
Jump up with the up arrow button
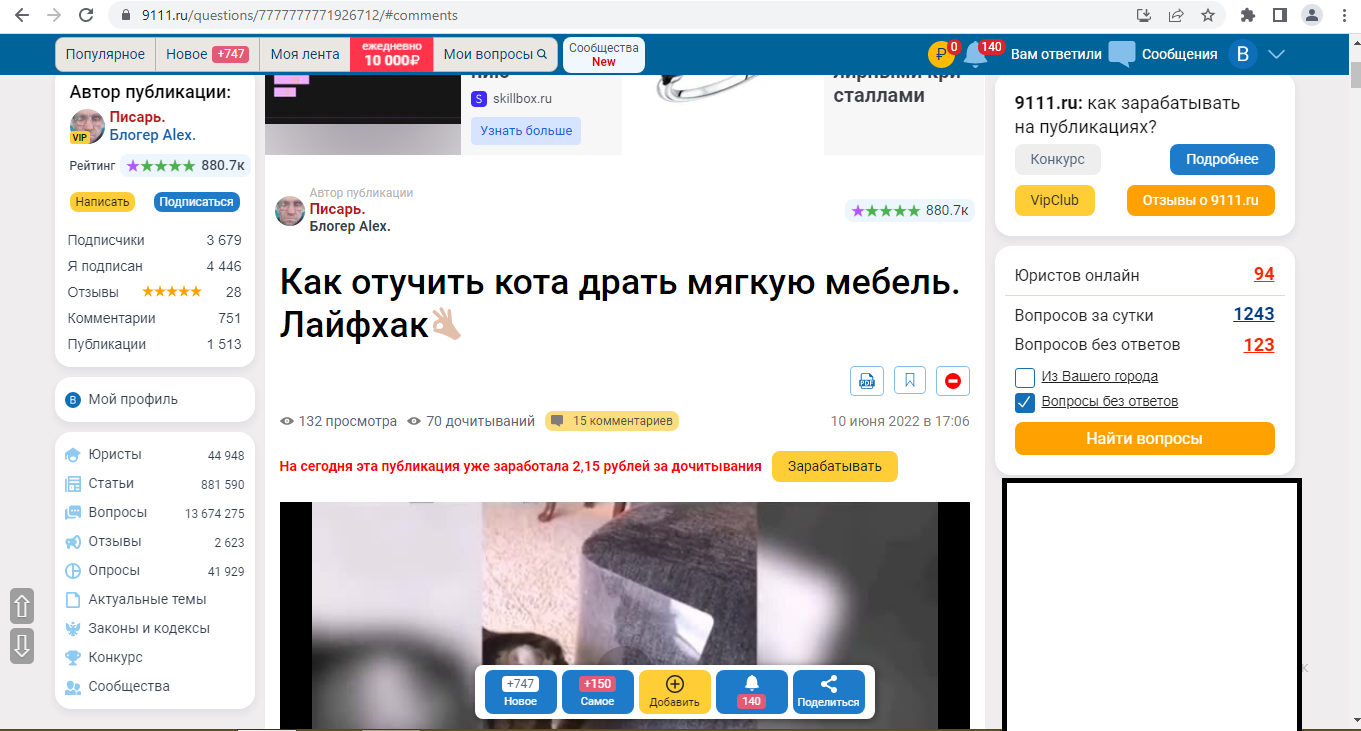22,606
